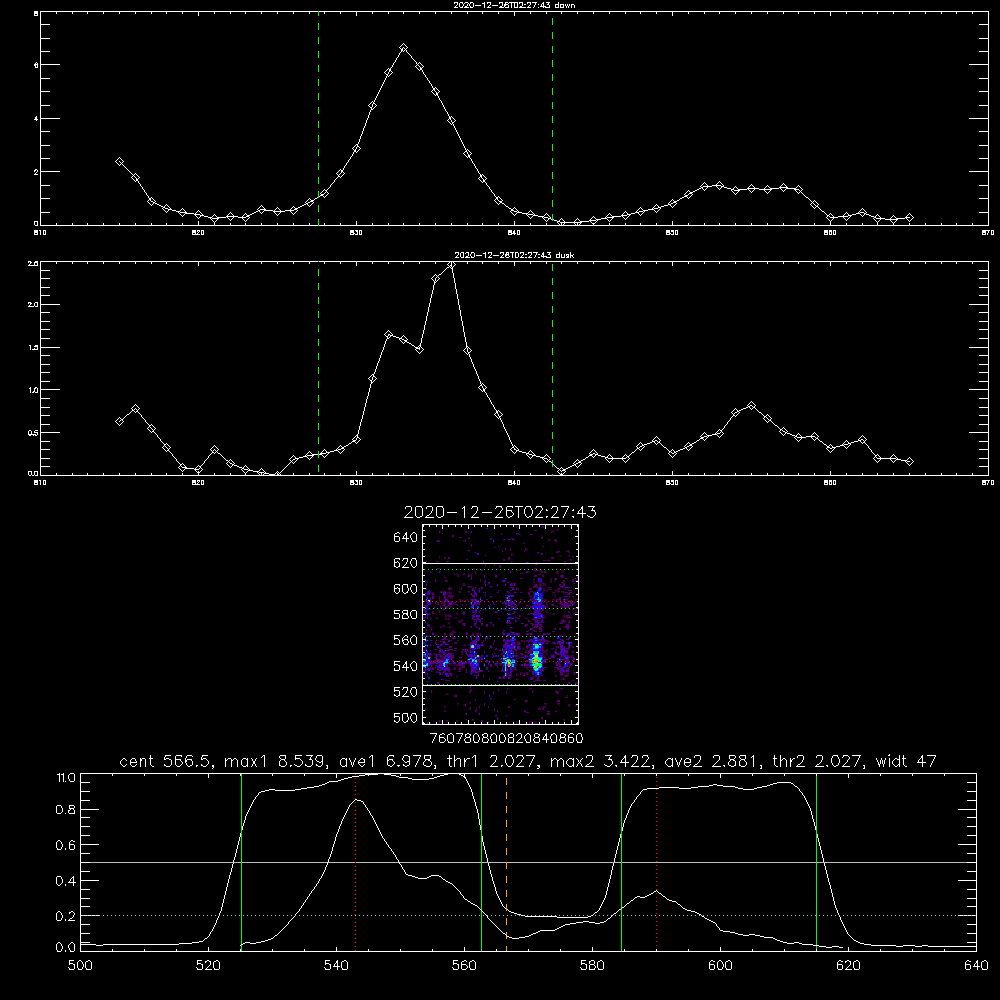Click the orange dashed center line in bottom plot

coord(506,862)
